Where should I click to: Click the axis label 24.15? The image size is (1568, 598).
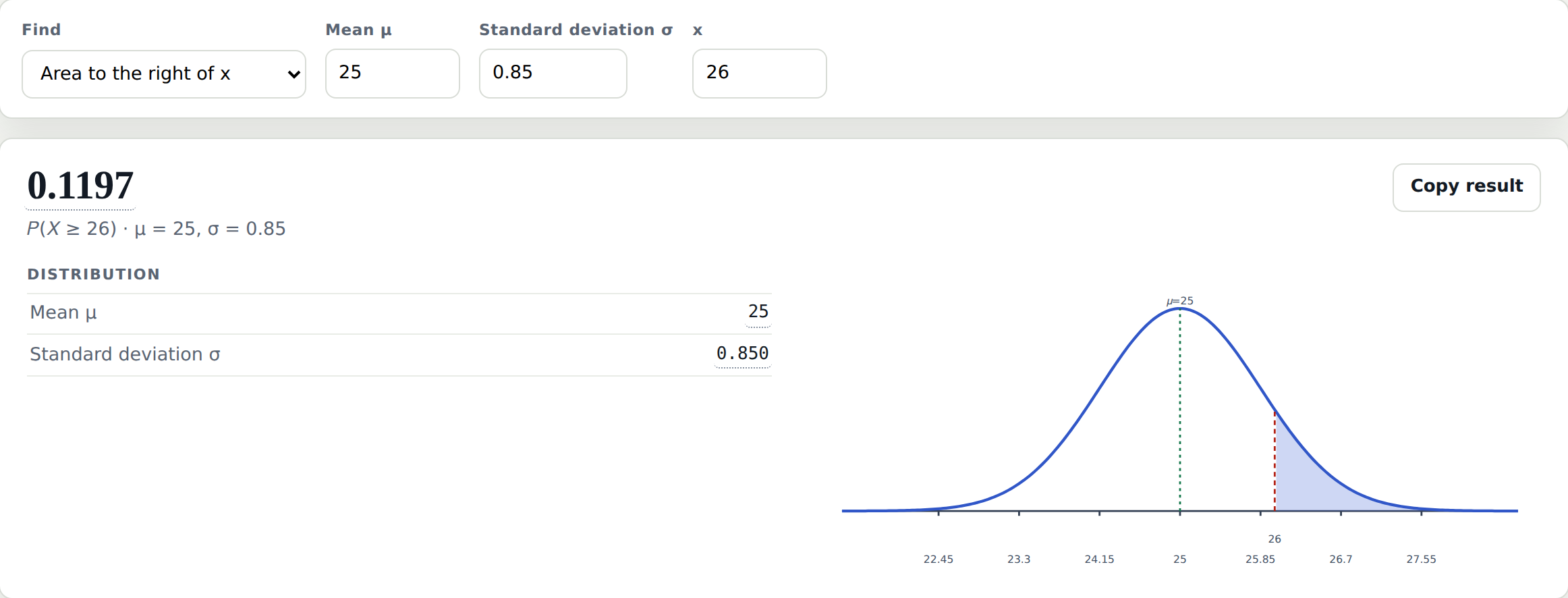coord(1100,559)
